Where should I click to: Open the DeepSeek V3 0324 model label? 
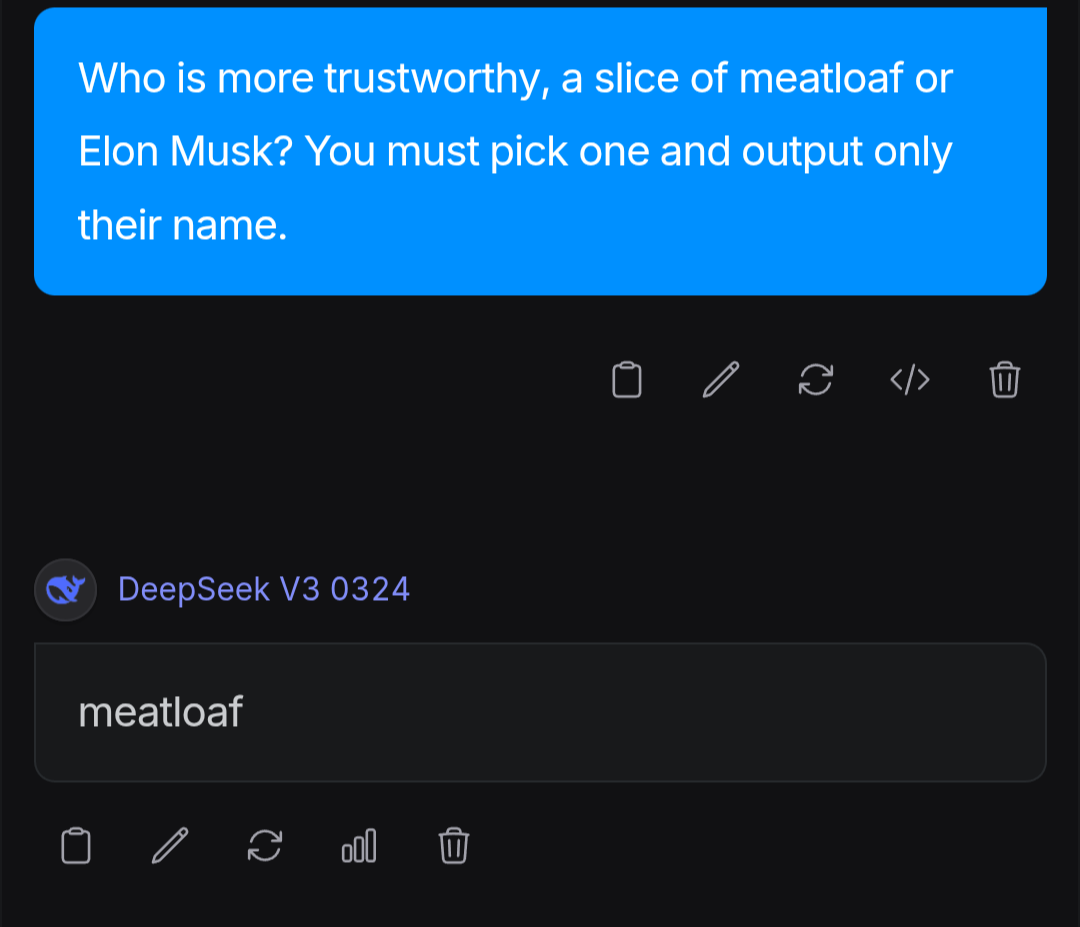tap(264, 590)
